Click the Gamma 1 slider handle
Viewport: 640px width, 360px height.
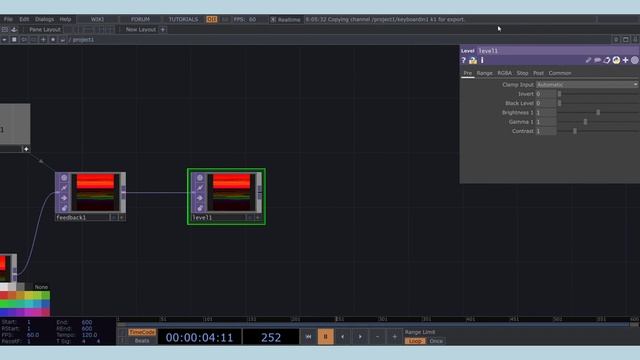point(585,122)
